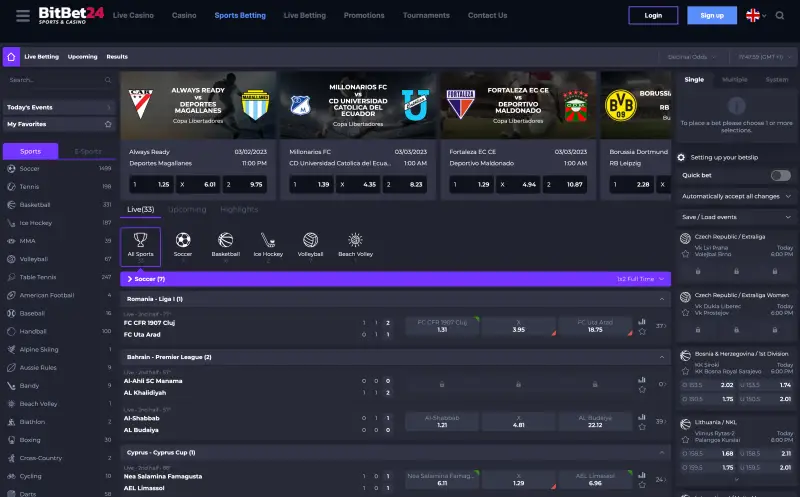The height and width of the screenshot is (497, 800).
Task: Open the hamburger menu icon
Action: point(22,16)
